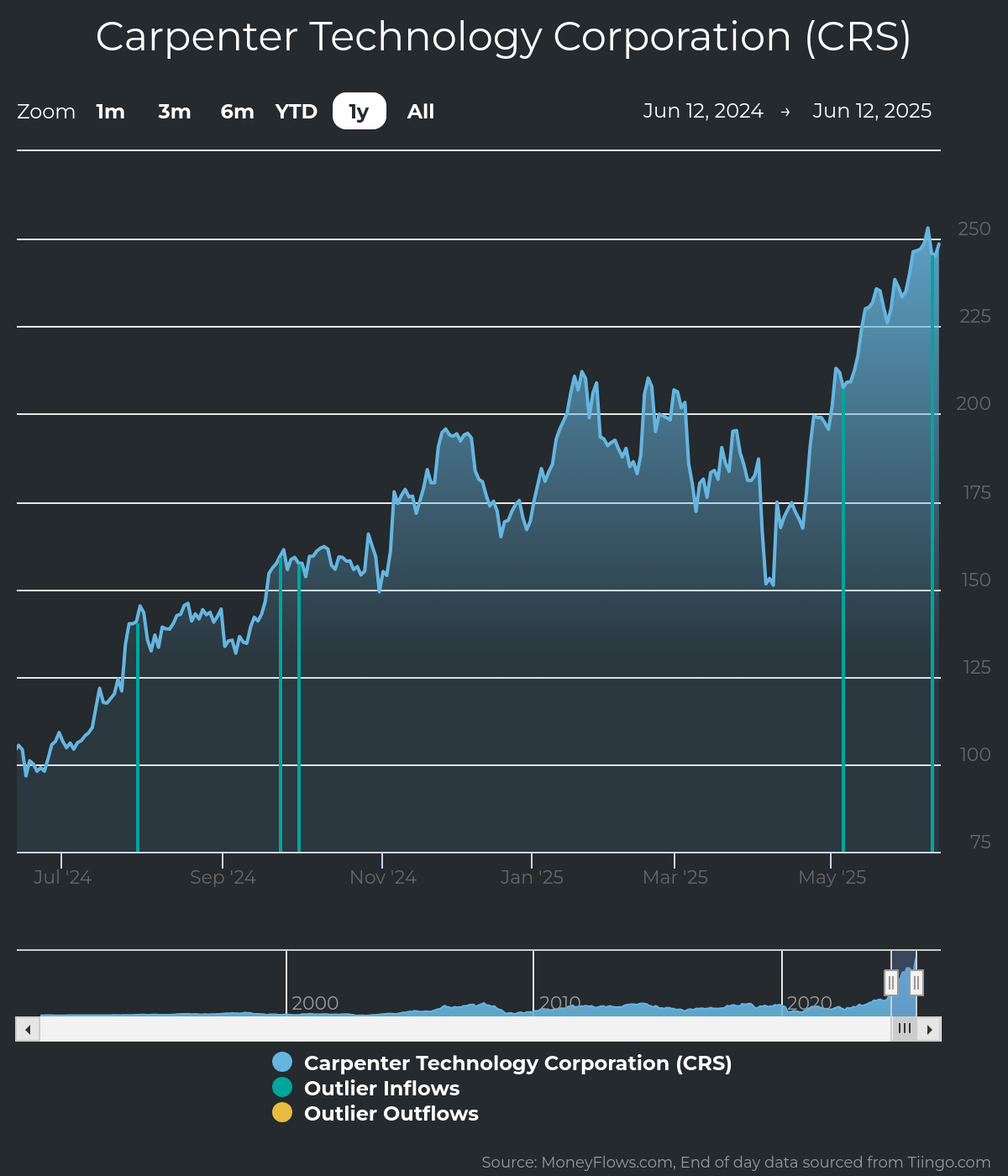Click the 2010 label in navigator
The width and height of the screenshot is (1008, 1176).
click(559, 1003)
